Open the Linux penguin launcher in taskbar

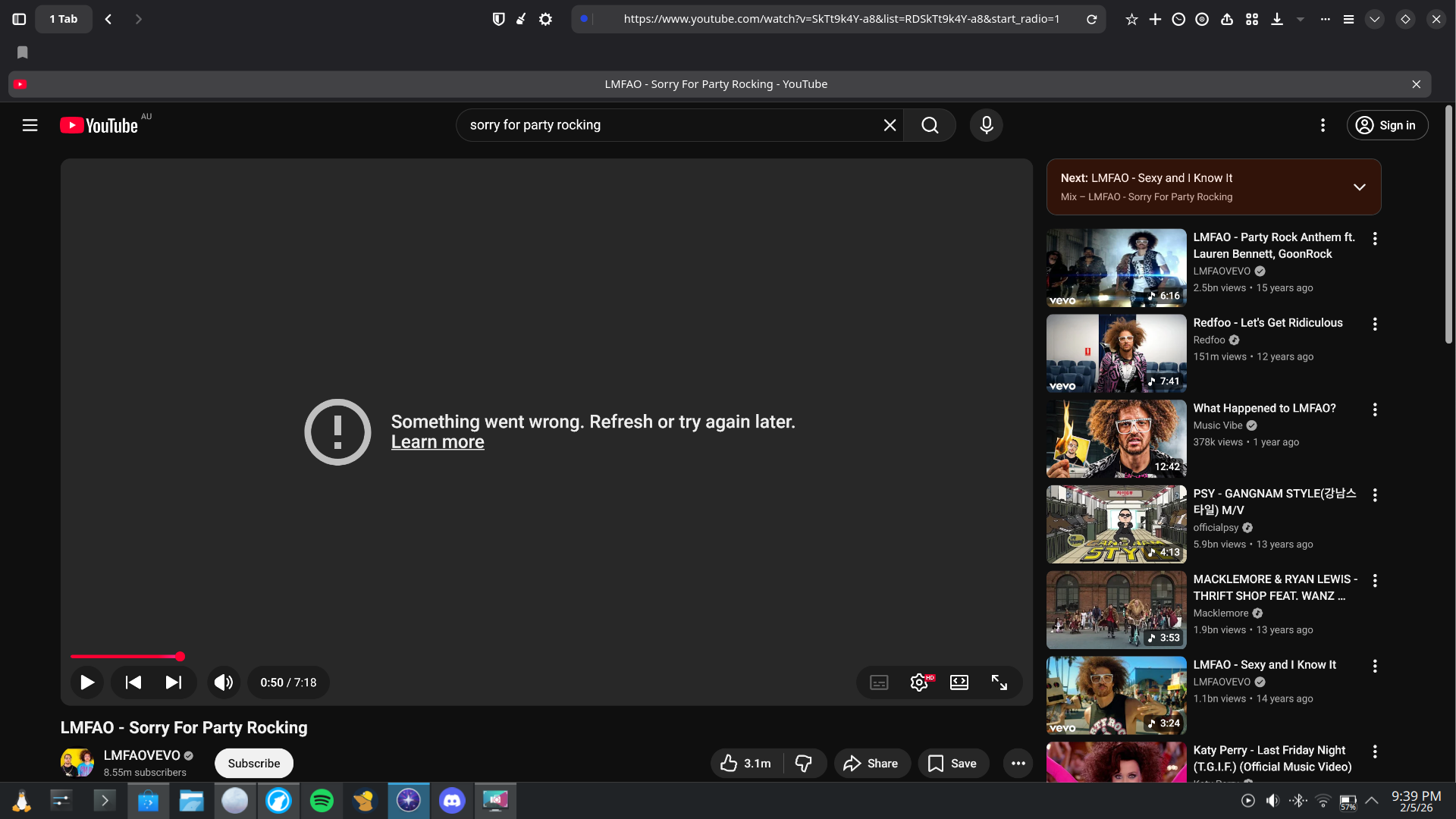[x=21, y=800]
